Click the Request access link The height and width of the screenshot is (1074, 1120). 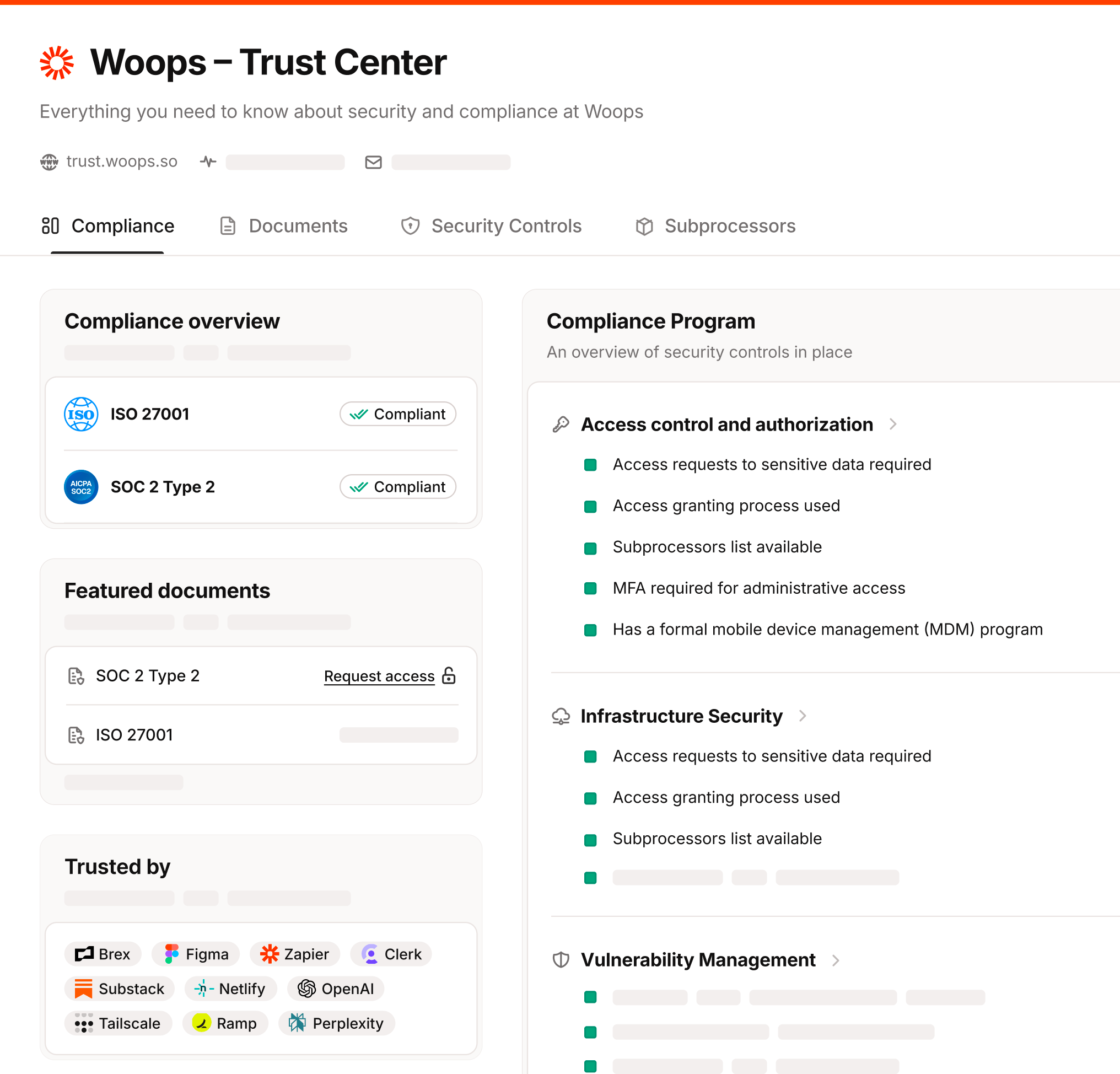pos(379,676)
